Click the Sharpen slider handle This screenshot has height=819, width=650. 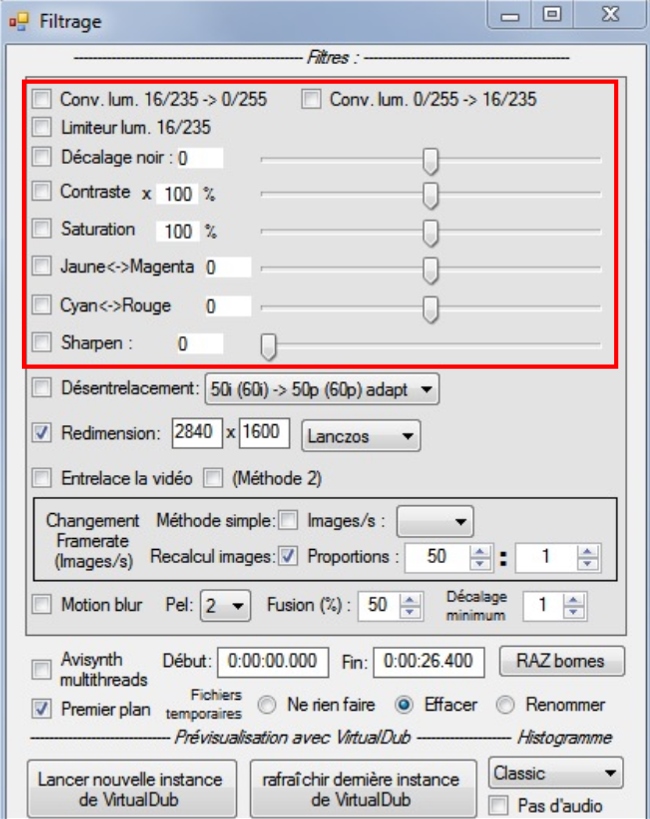pos(269,347)
